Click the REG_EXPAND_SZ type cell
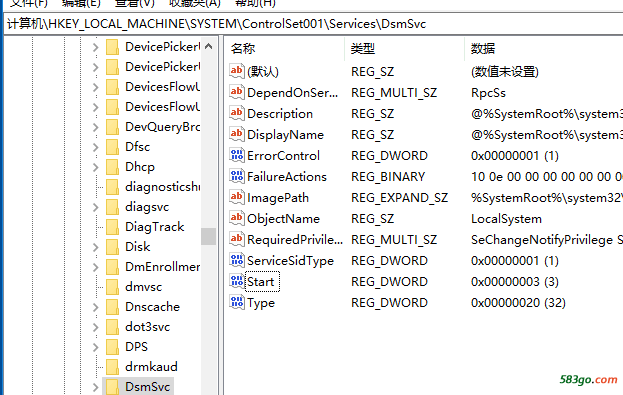623x395 pixels. click(x=399, y=198)
